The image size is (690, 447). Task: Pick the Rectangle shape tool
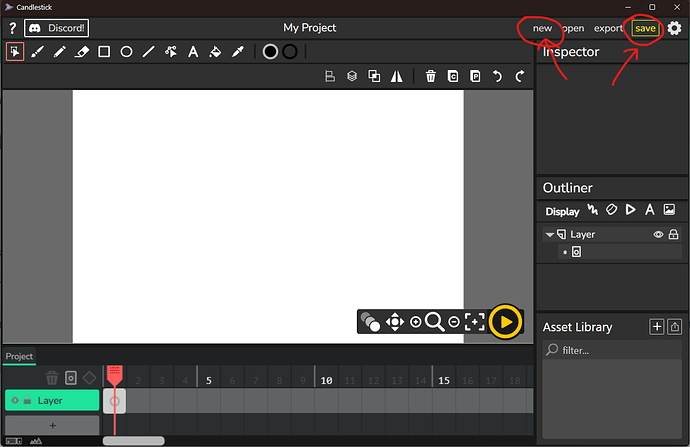pyautogui.click(x=104, y=52)
